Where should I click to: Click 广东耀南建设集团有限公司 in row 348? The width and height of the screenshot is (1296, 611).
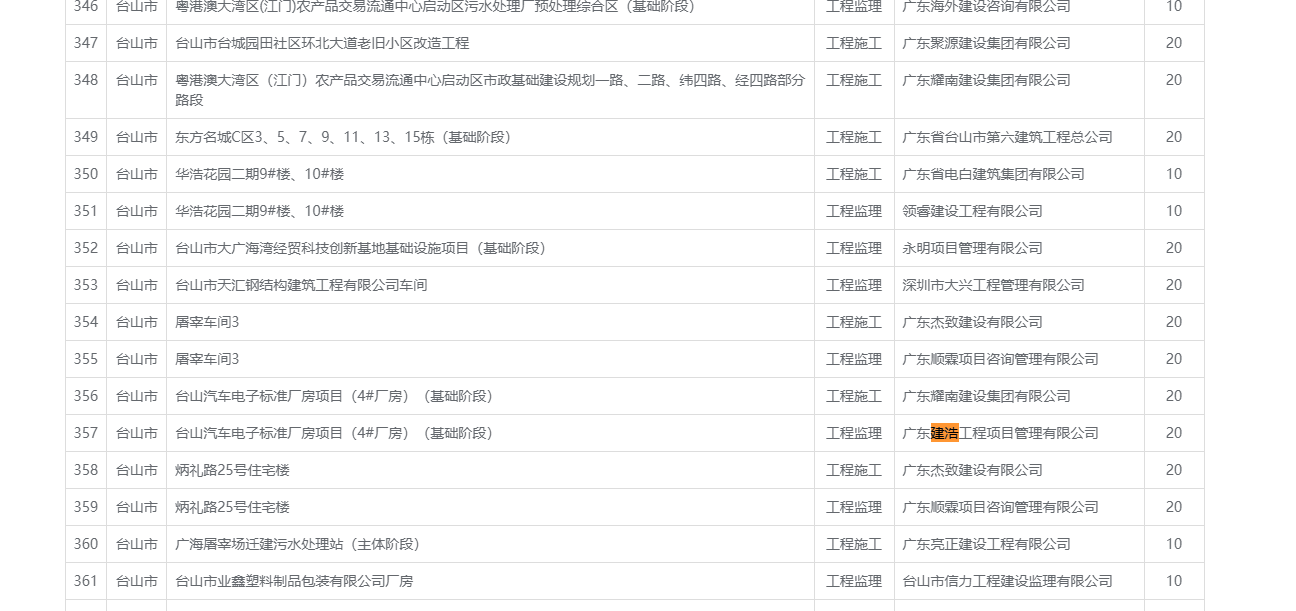point(986,80)
